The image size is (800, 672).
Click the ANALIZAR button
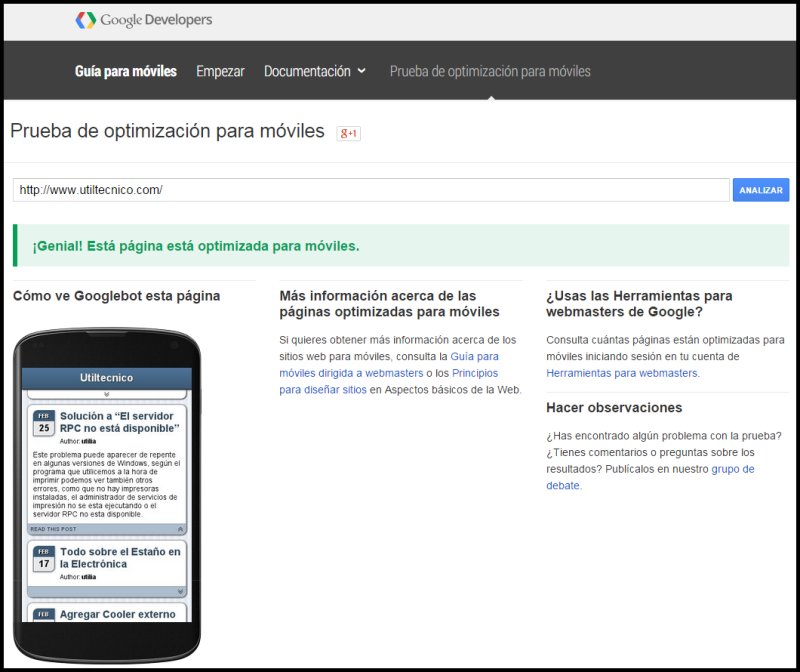pos(761,190)
